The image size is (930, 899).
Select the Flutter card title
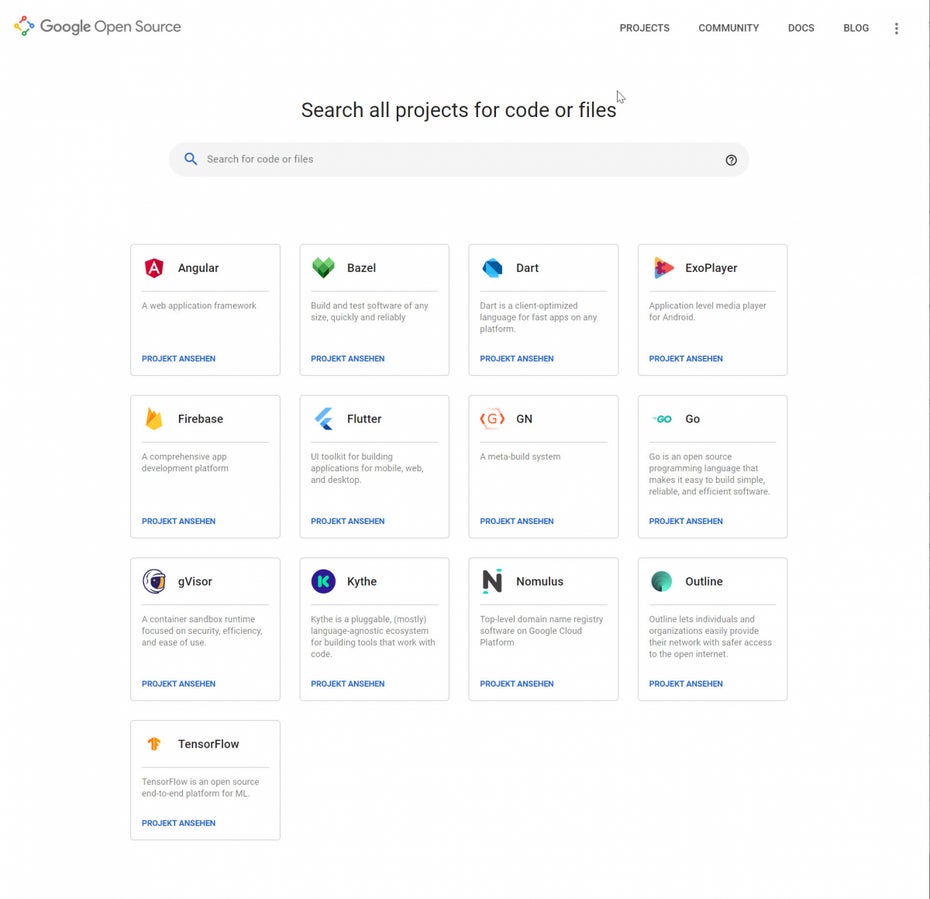[x=364, y=419]
